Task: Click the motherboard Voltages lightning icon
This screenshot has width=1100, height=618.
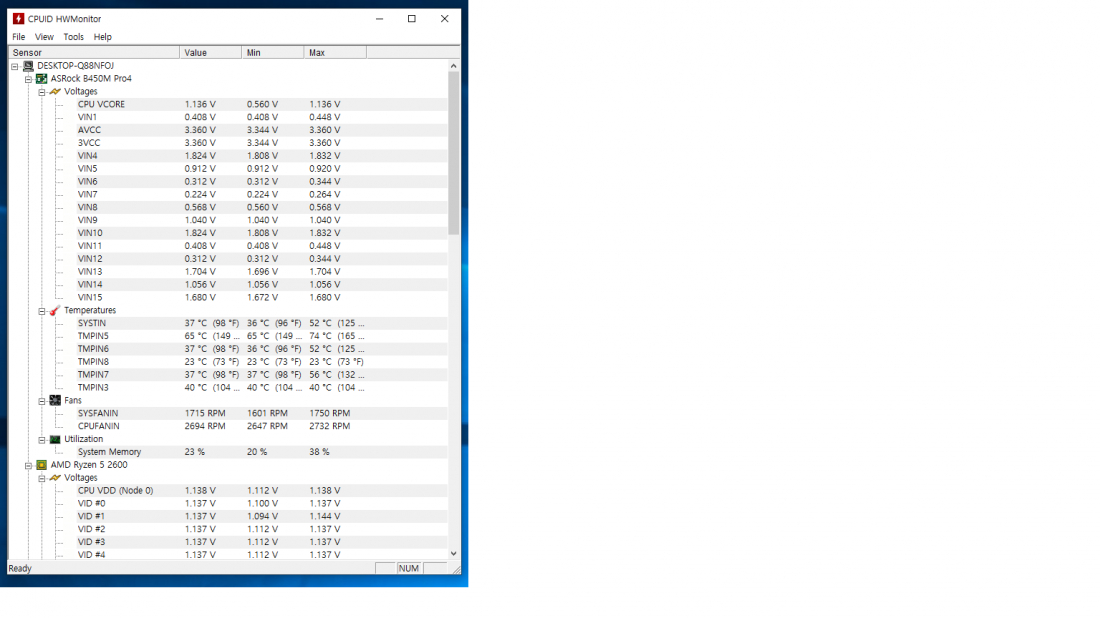Action: [x=55, y=92]
